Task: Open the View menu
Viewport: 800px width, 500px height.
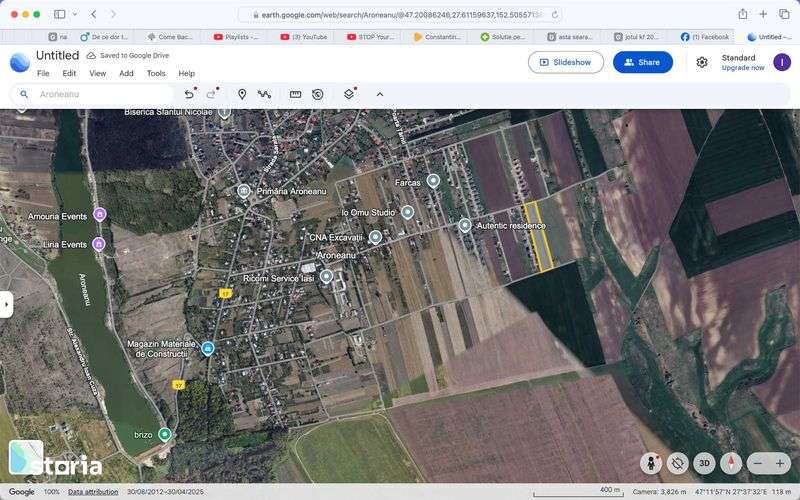Action: point(97,73)
